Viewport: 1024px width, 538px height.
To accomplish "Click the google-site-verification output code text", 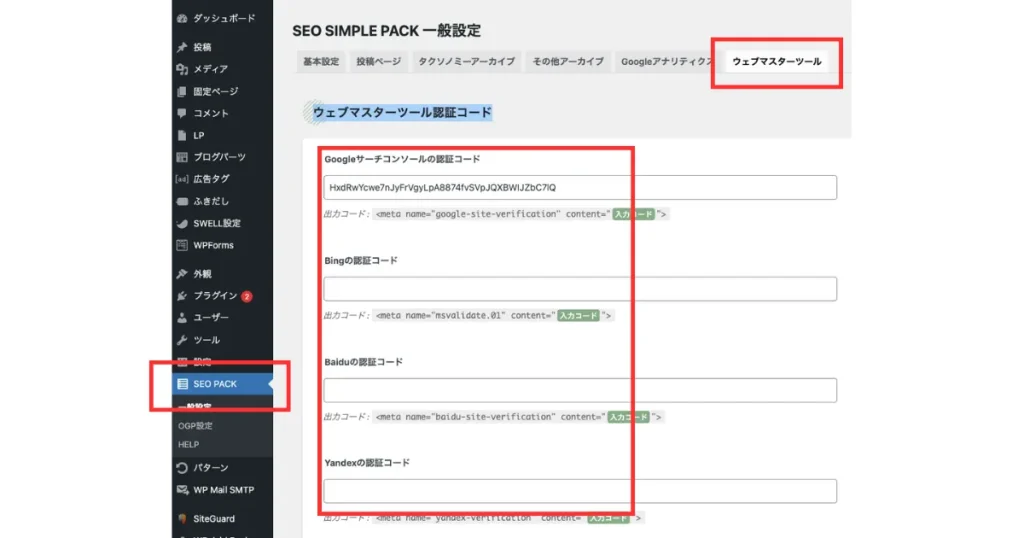I will tap(520, 214).
